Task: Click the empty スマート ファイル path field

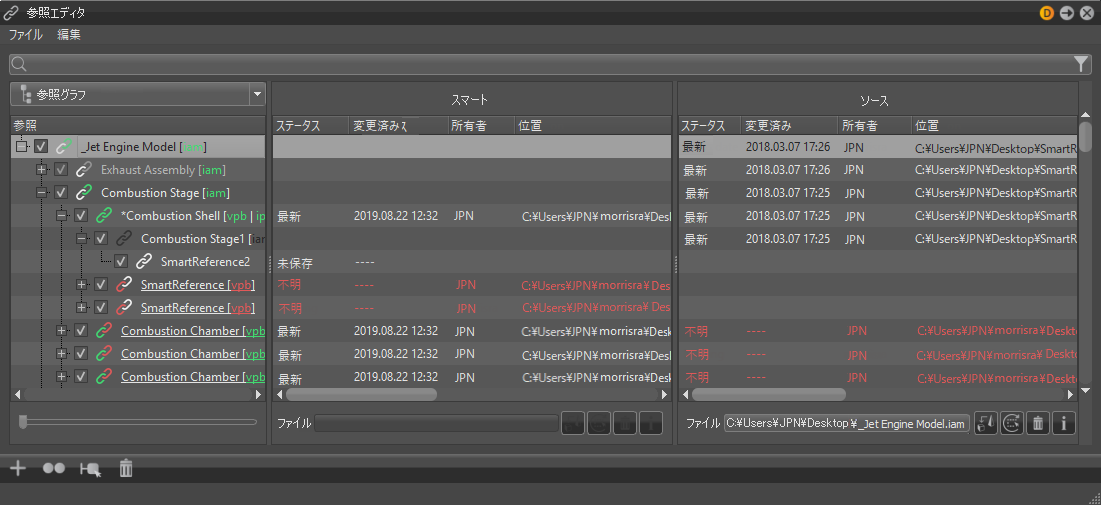Action: pyautogui.click(x=436, y=424)
